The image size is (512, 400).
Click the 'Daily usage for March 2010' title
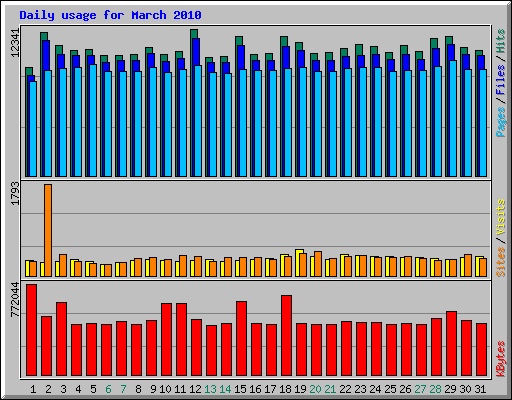[110, 15]
